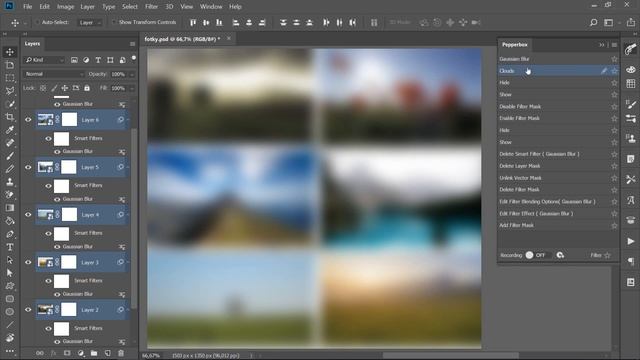Open the Pepperbox panel menu
The height and width of the screenshot is (360, 640).
(614, 45)
